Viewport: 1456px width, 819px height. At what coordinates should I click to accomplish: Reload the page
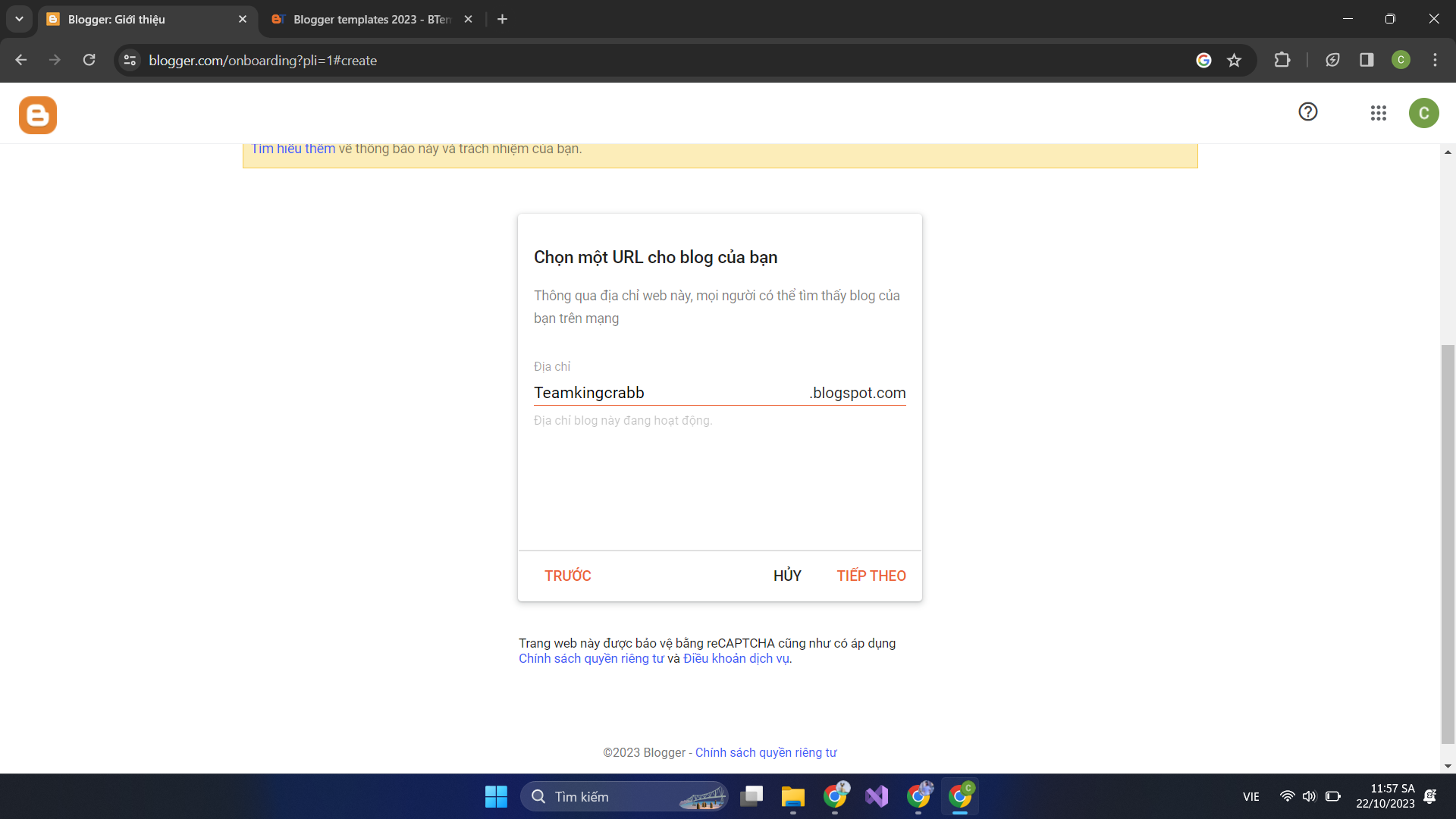pyautogui.click(x=89, y=61)
